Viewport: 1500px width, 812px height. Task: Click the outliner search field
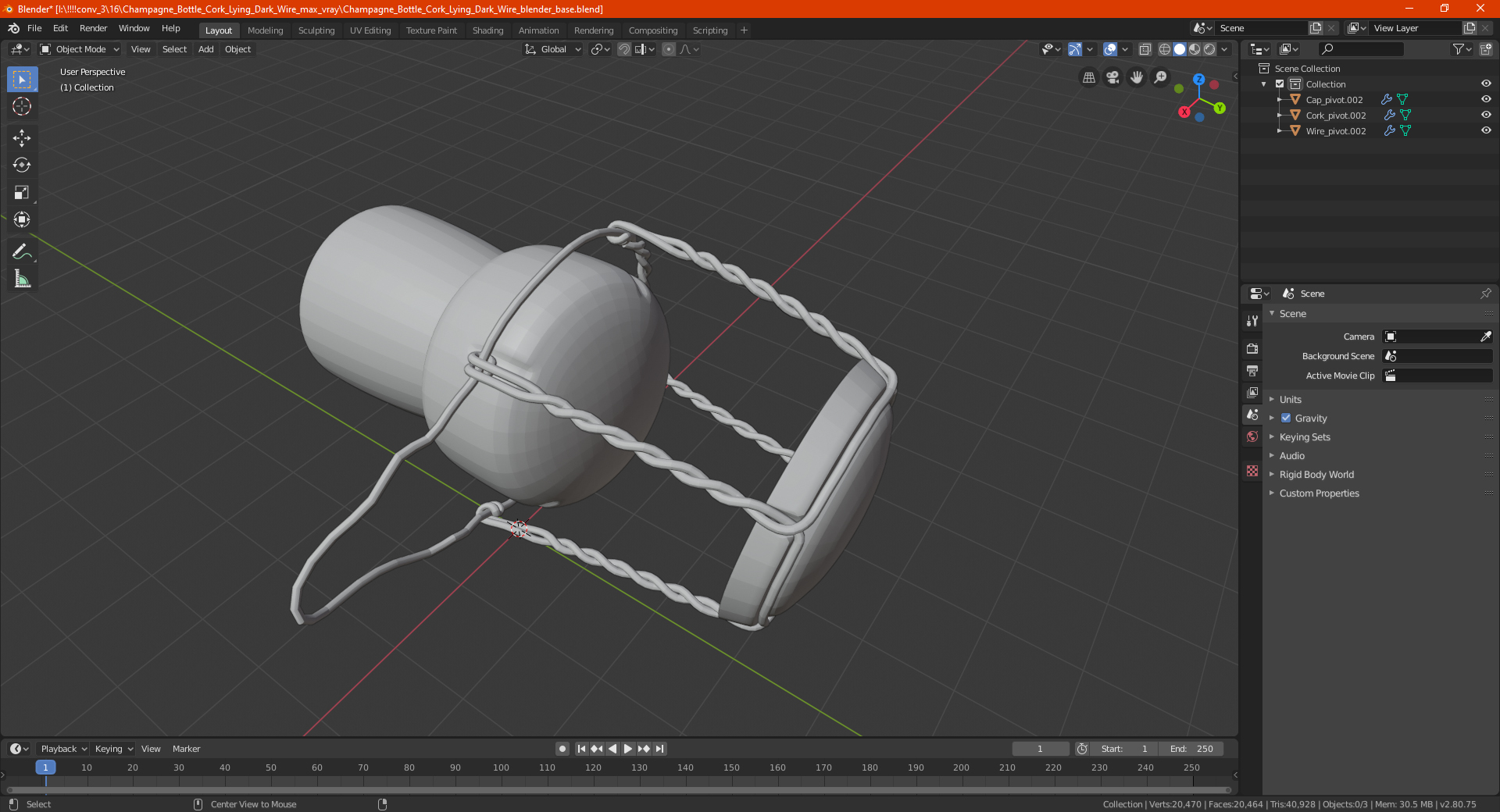click(x=1360, y=49)
